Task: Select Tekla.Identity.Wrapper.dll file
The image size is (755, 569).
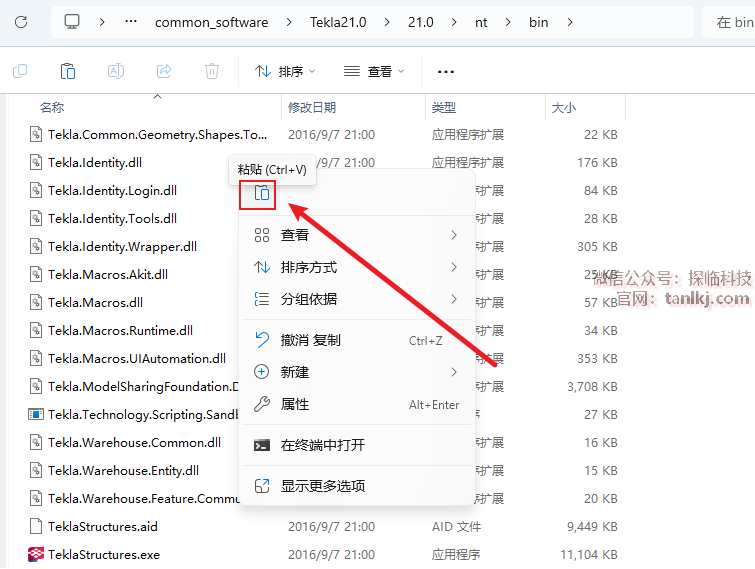Action: [x=122, y=246]
